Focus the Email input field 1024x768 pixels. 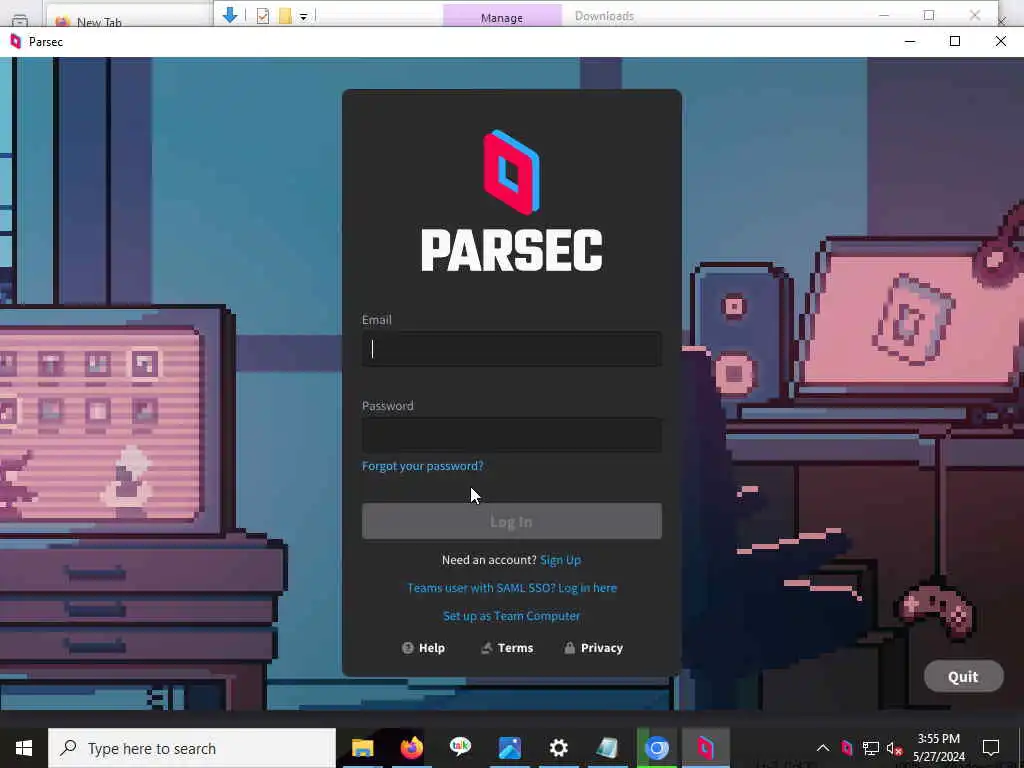[511, 349]
